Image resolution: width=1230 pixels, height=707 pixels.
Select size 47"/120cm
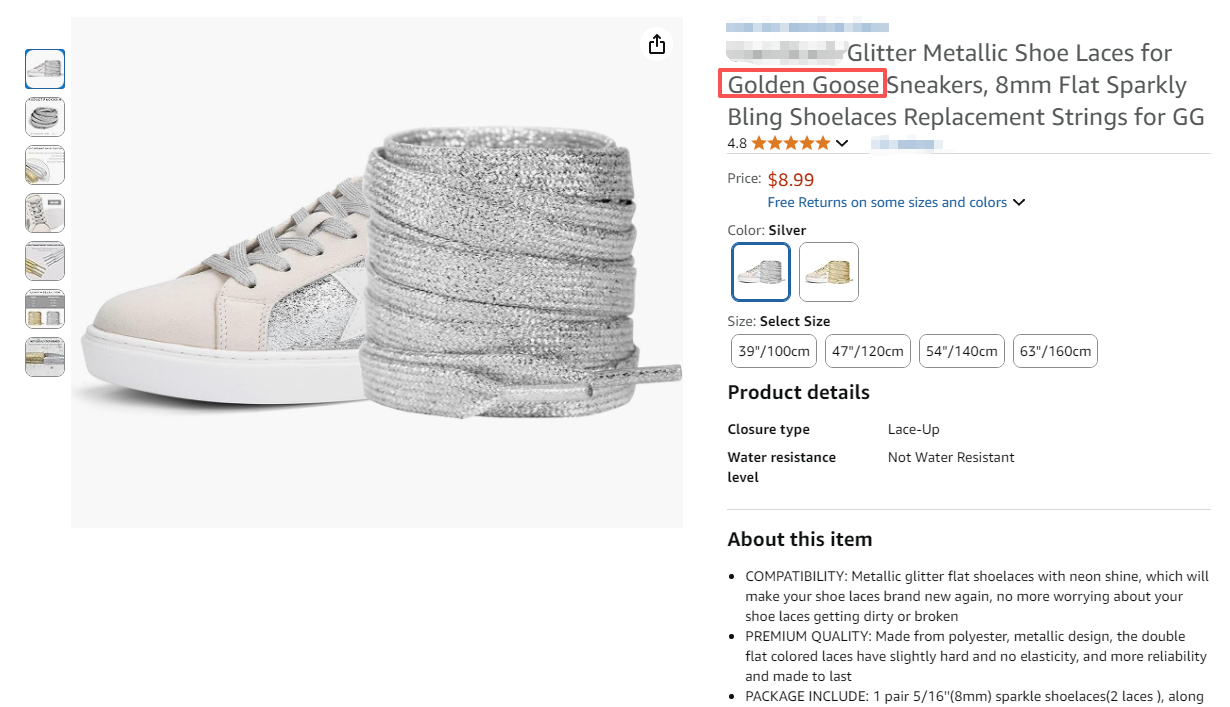[x=868, y=351]
